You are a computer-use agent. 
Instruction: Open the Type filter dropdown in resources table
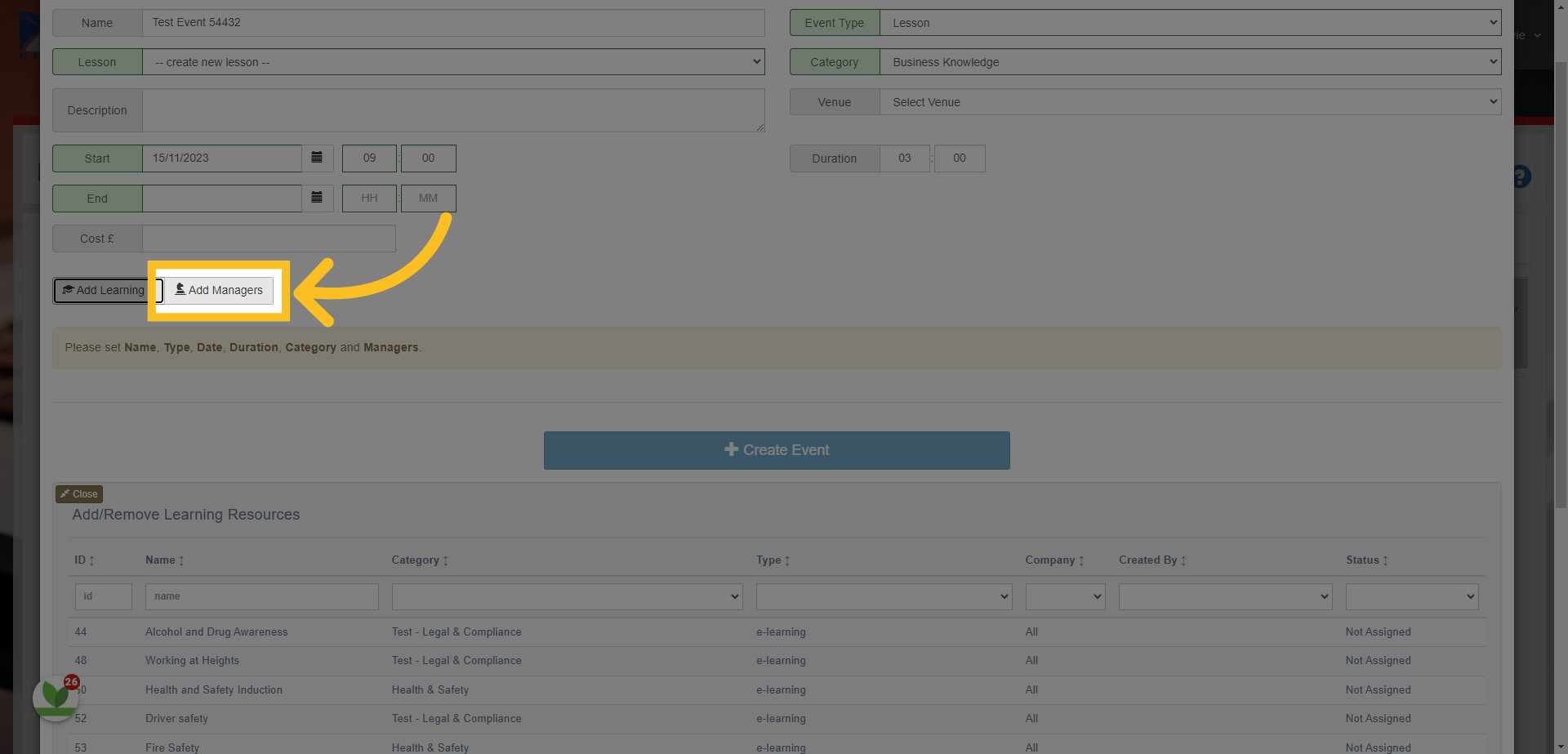pyautogui.click(x=884, y=596)
